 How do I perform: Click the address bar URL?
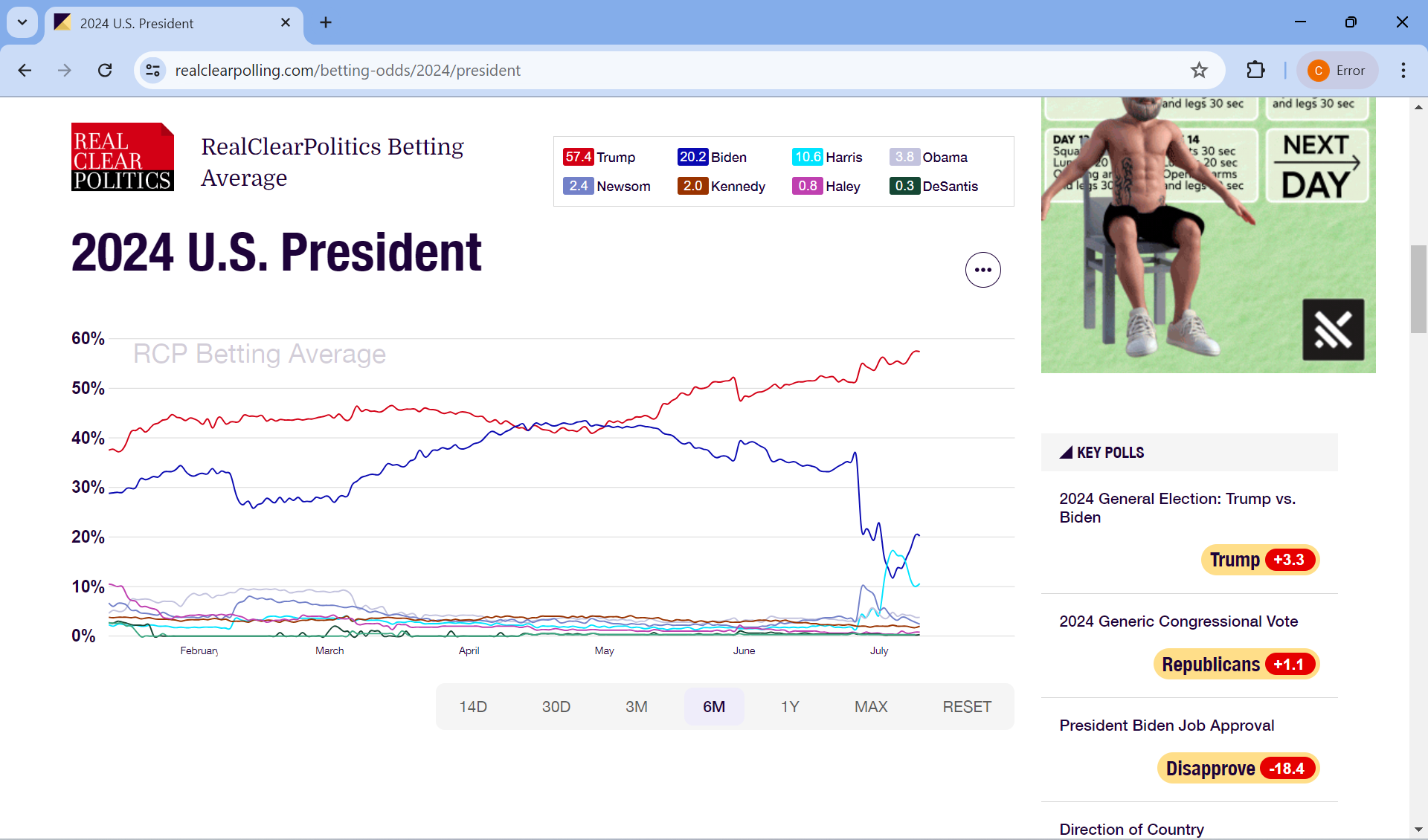[x=347, y=70]
